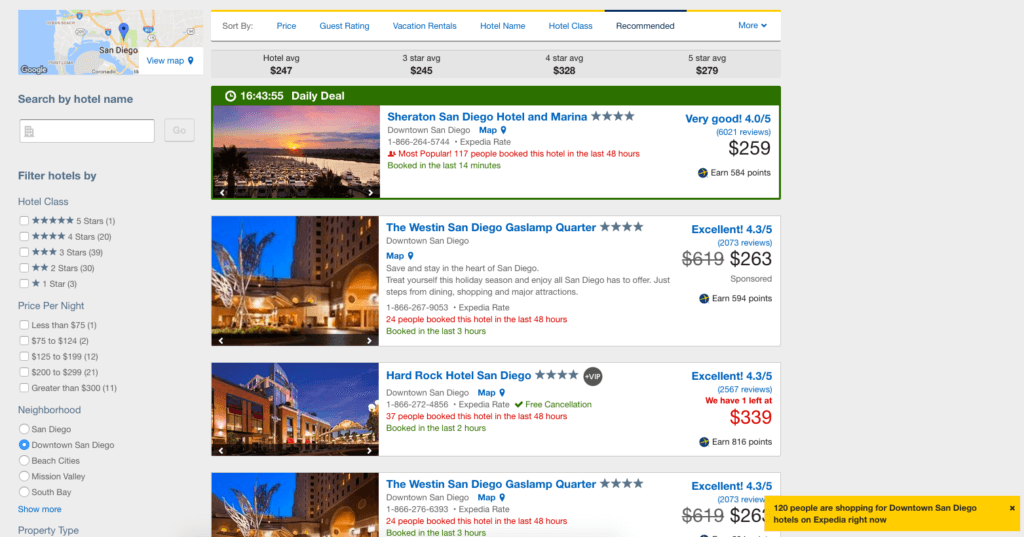Click the 'Very good! 4.0/5' rating
The image size is (1024, 537).
(728, 119)
